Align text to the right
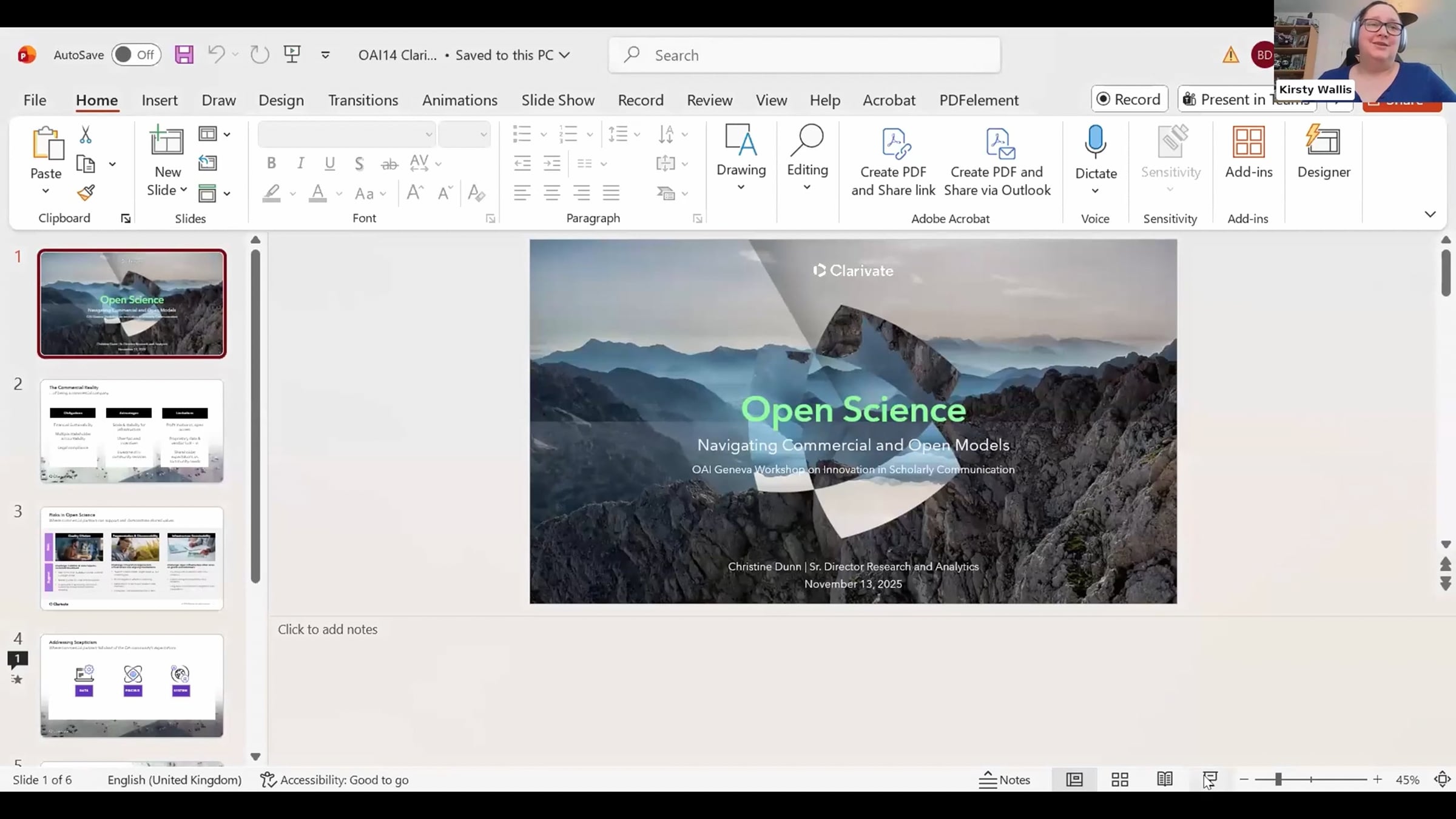1456x819 pixels. [x=582, y=193]
